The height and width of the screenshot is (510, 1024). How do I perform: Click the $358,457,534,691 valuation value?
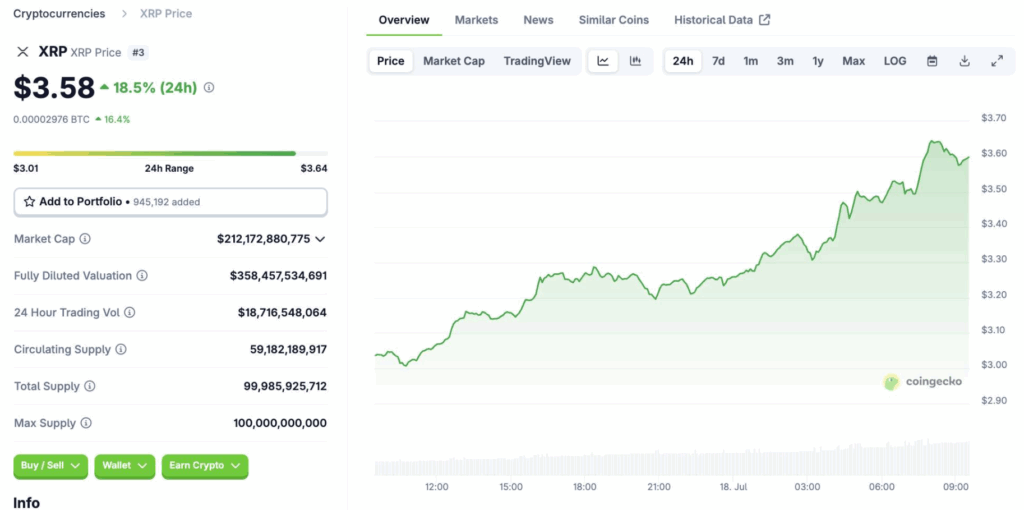point(278,276)
